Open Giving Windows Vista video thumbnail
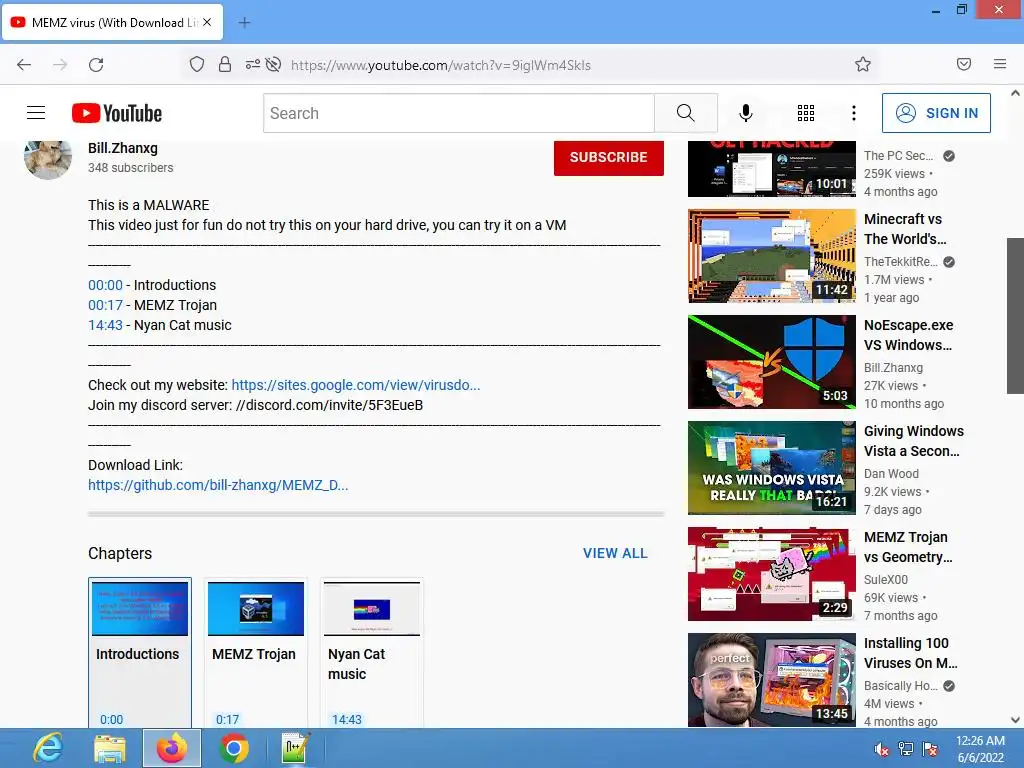The height and width of the screenshot is (768, 1024). point(772,468)
